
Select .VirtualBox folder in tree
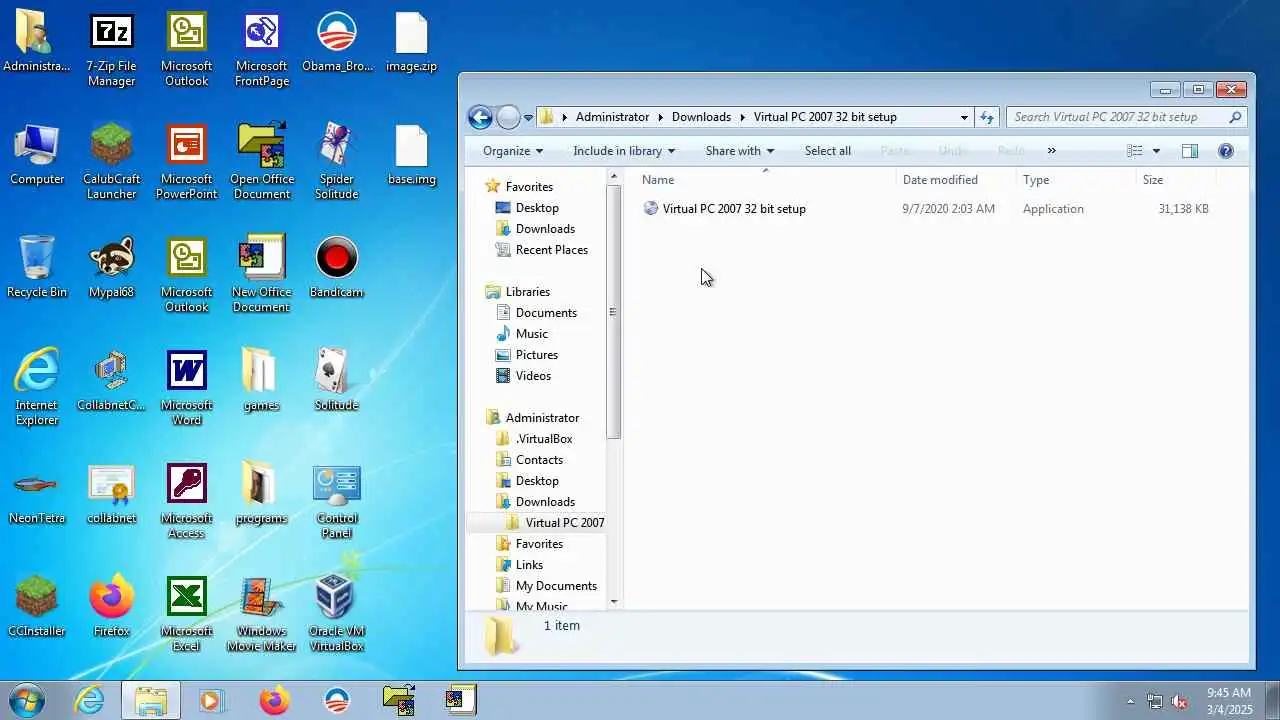tap(544, 439)
